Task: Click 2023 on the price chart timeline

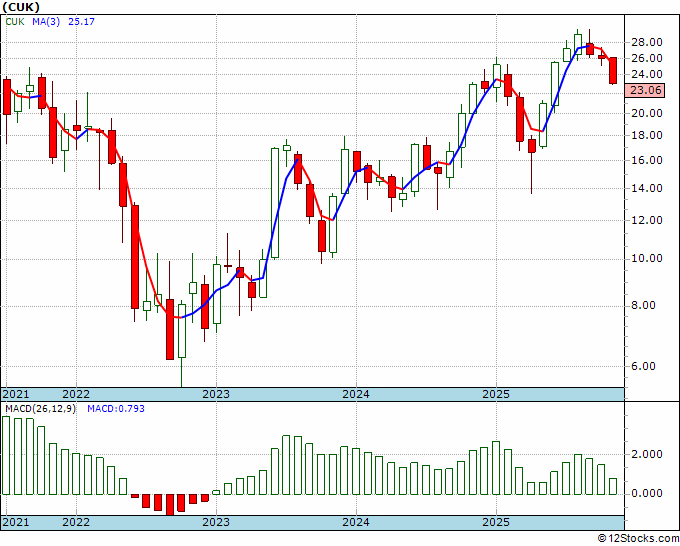Action: pyautogui.click(x=216, y=394)
